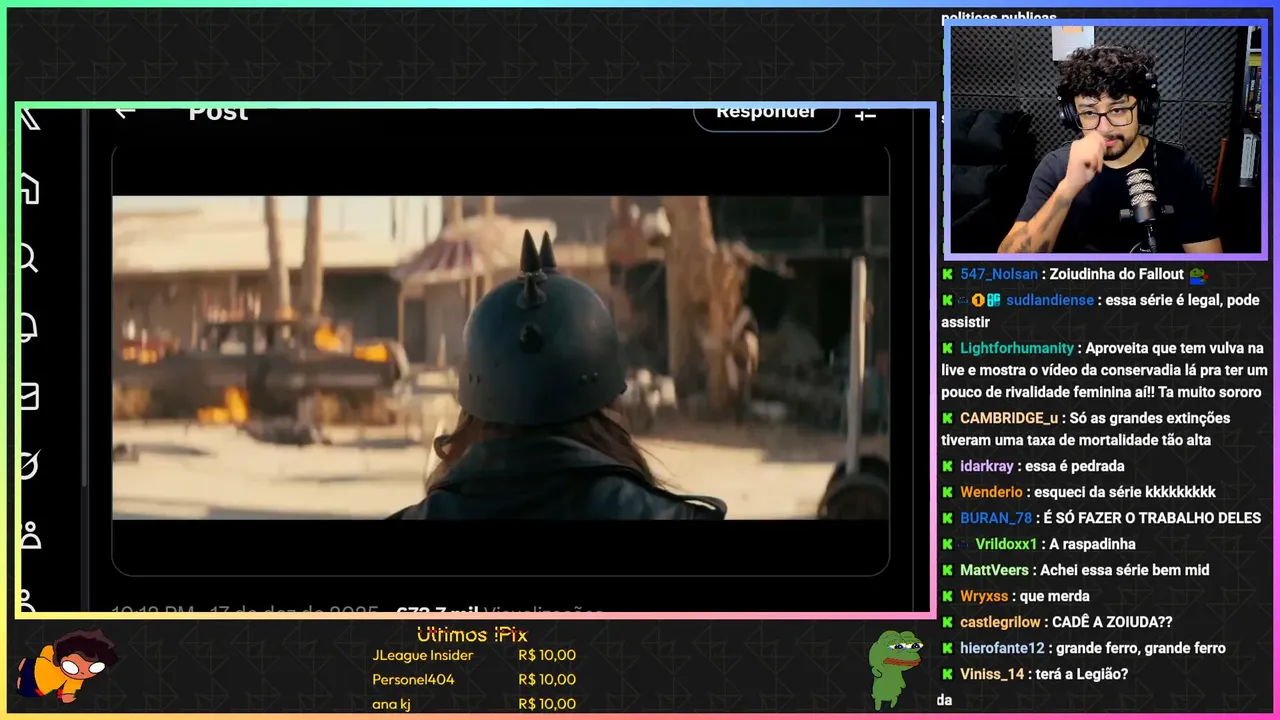
Task: Play the Fallout video in the post
Action: (500, 357)
